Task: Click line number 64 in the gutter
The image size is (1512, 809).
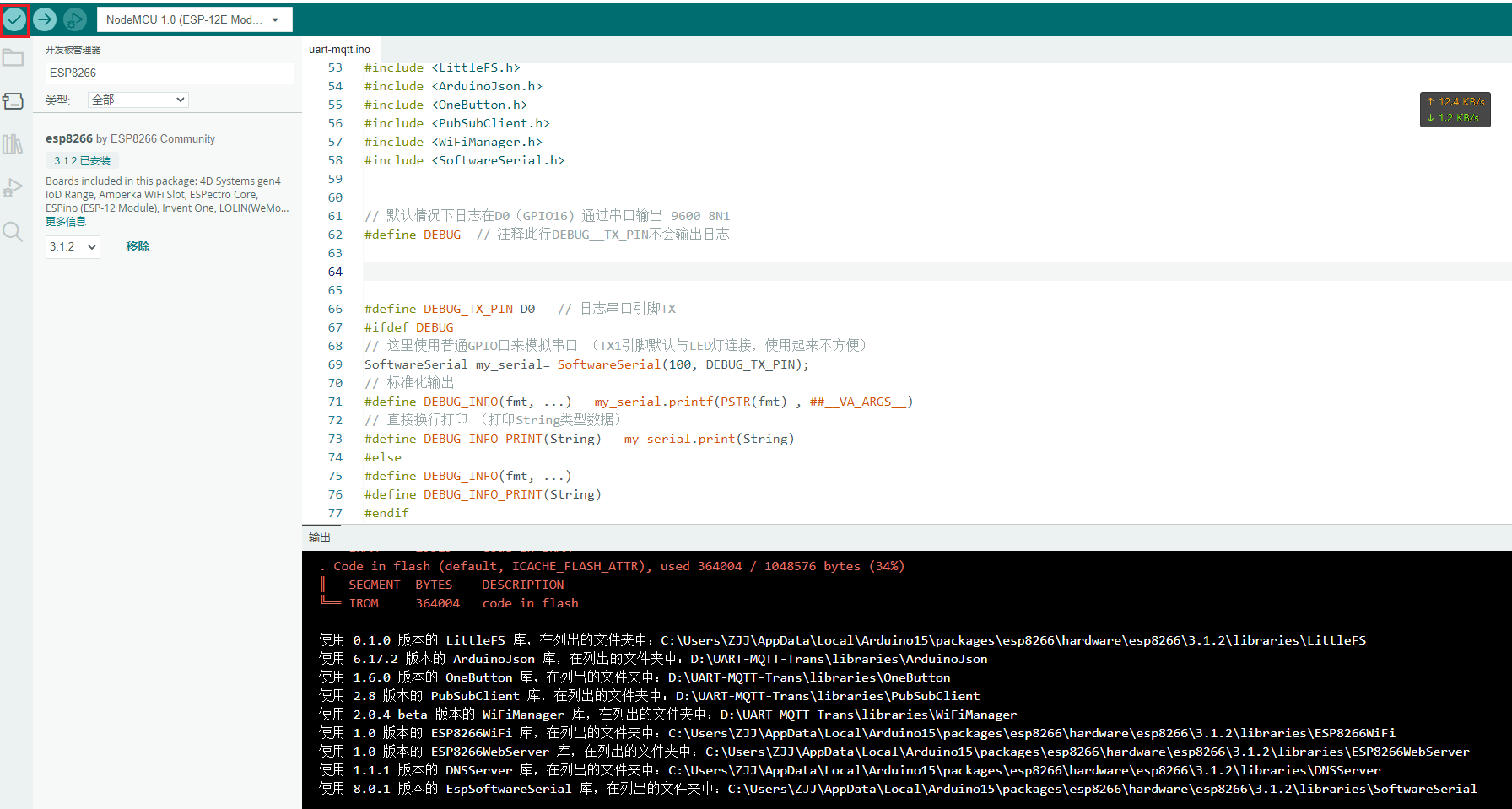Action: tap(335, 272)
